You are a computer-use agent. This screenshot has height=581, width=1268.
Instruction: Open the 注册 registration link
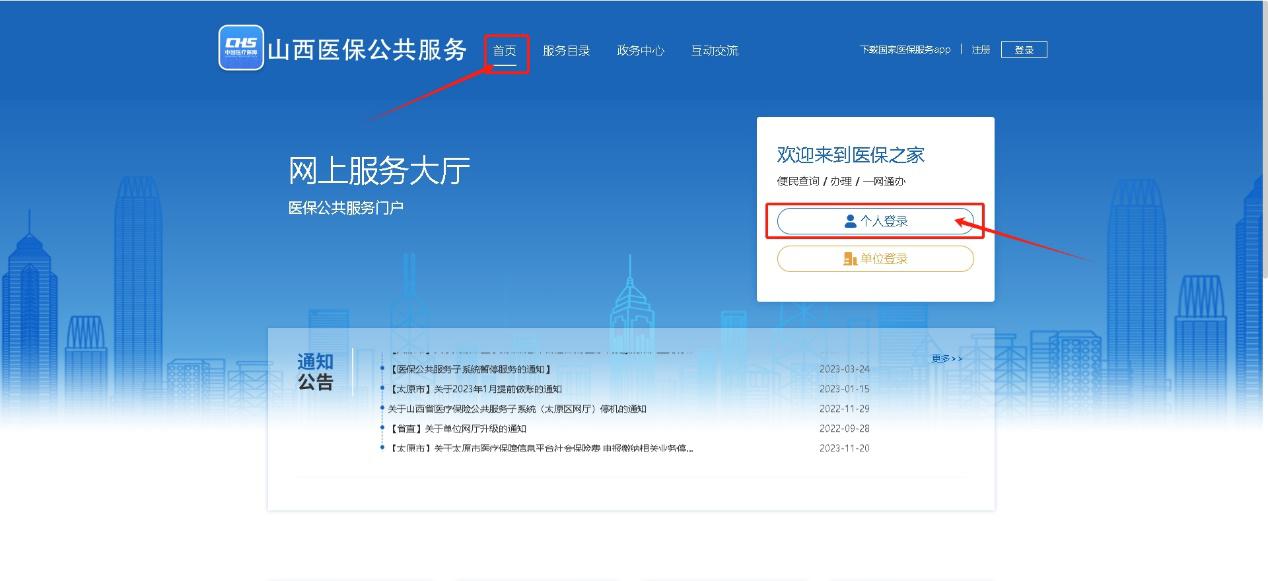point(979,48)
